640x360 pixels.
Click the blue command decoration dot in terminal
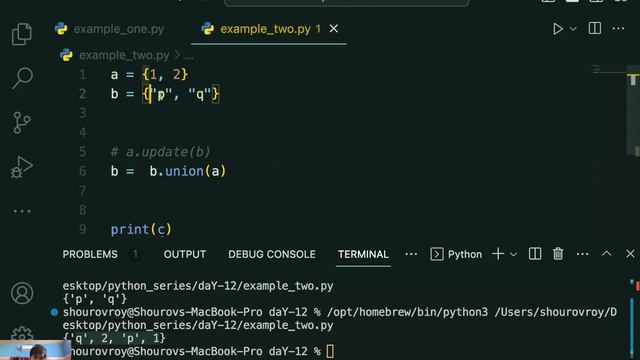pos(54,312)
